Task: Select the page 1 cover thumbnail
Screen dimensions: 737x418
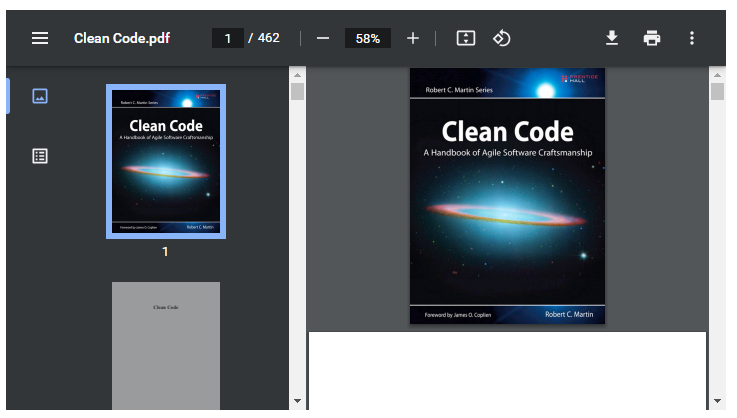Action: click(x=166, y=162)
